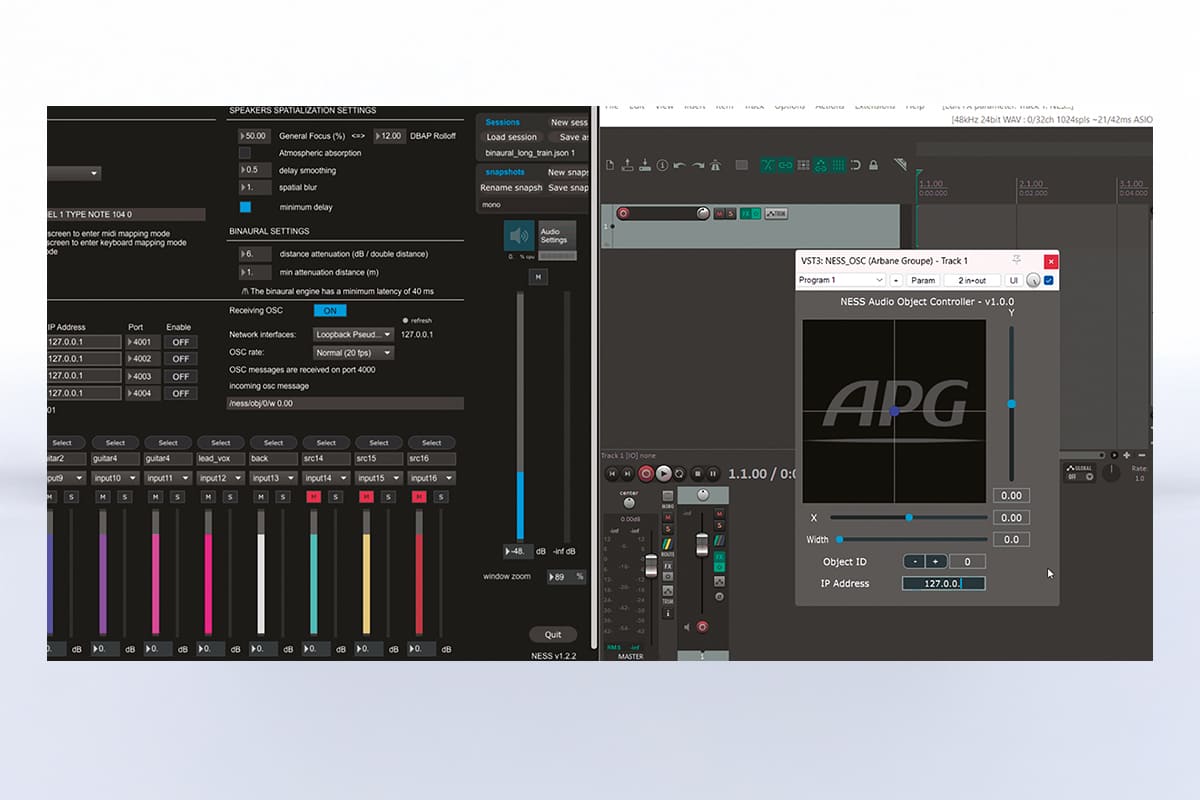Toggle the minimum delay checkbox

pos(245,207)
